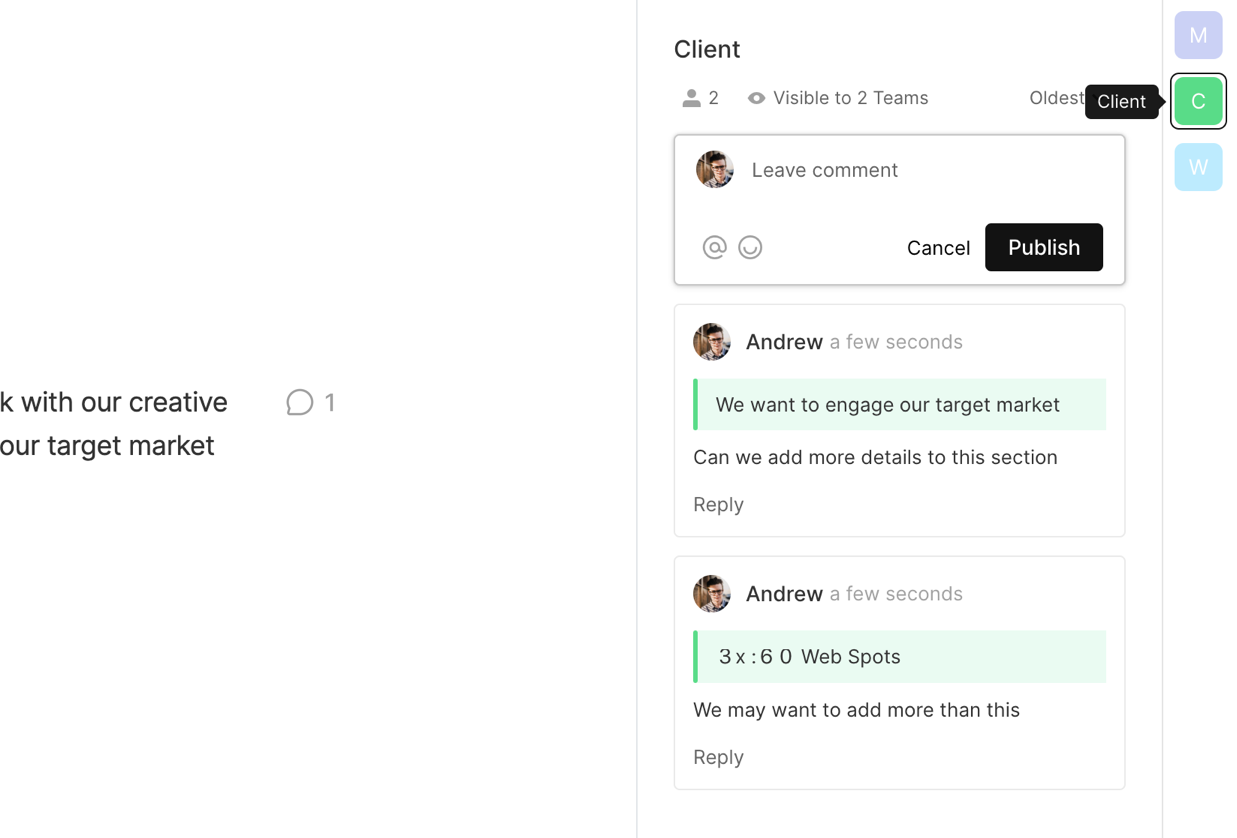
Task: Reply to the 'add more than this' comment
Action: pos(718,757)
